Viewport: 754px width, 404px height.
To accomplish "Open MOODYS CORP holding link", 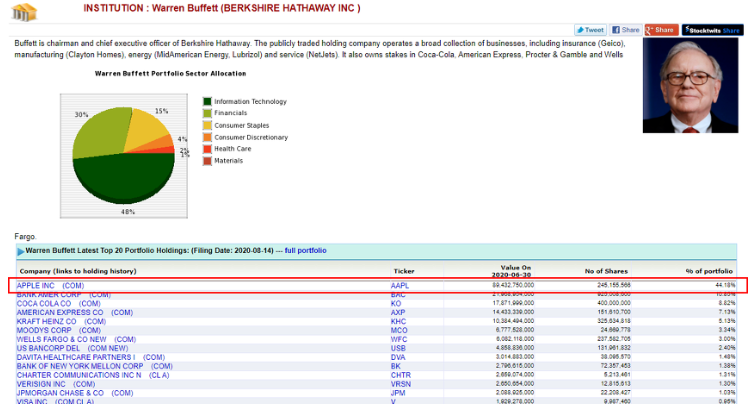I will [59, 330].
